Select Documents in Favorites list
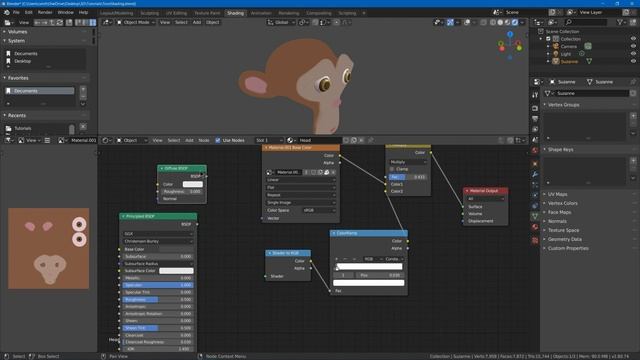This screenshot has height=360, width=640. pos(40,91)
